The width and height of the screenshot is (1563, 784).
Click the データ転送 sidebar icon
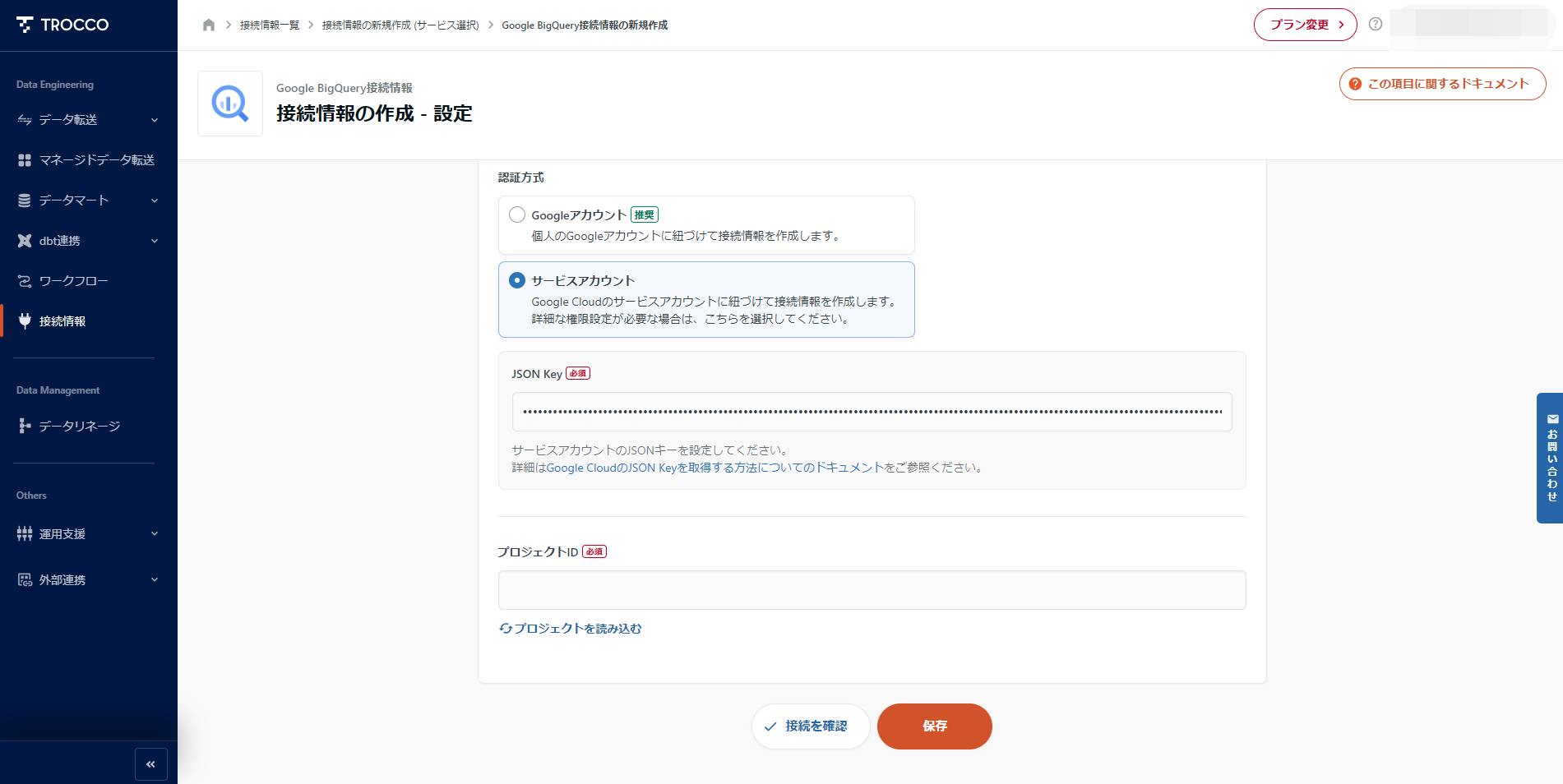(x=25, y=120)
